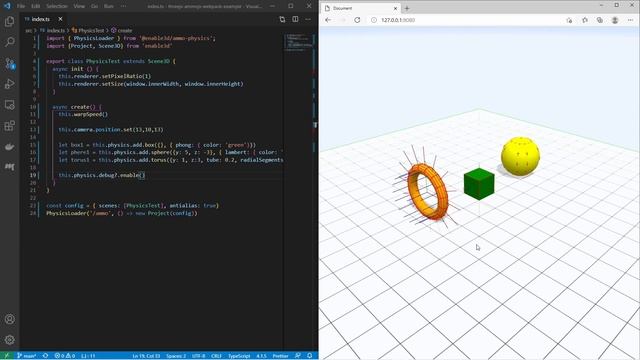Open a new browser tab
The image size is (640, 360).
407,8
